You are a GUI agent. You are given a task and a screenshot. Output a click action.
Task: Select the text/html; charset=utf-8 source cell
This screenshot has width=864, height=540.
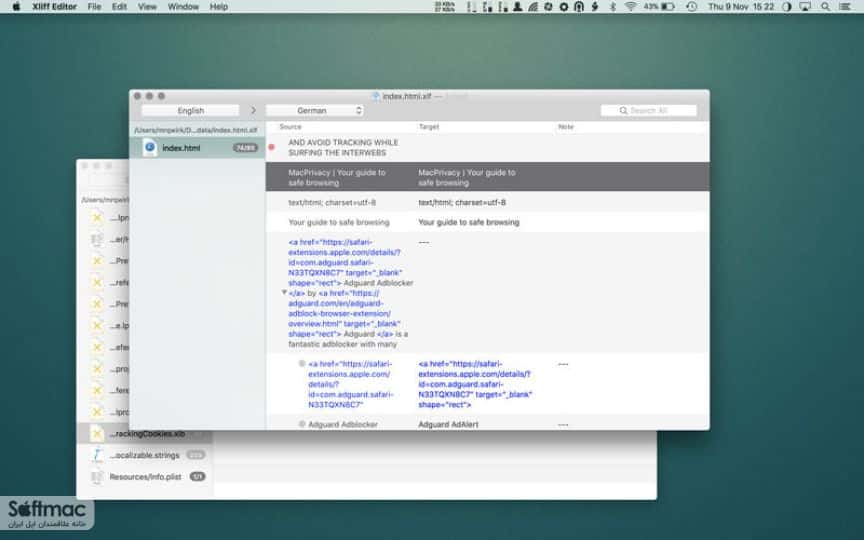(332, 202)
